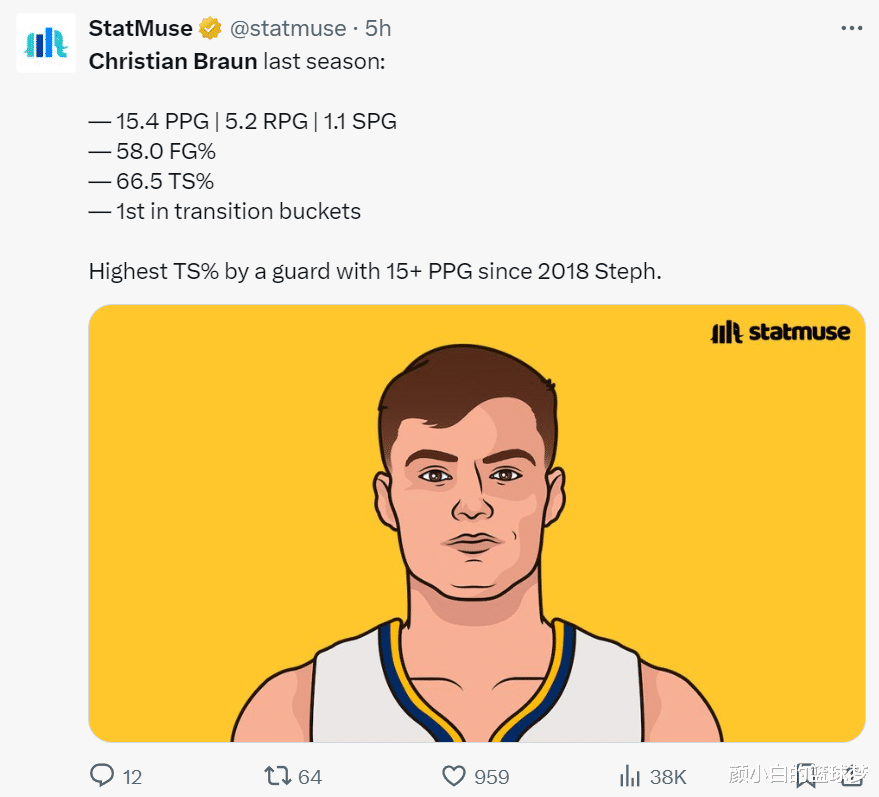Repost the tweet using the retweet icon
This screenshot has width=879, height=797.
point(275,776)
